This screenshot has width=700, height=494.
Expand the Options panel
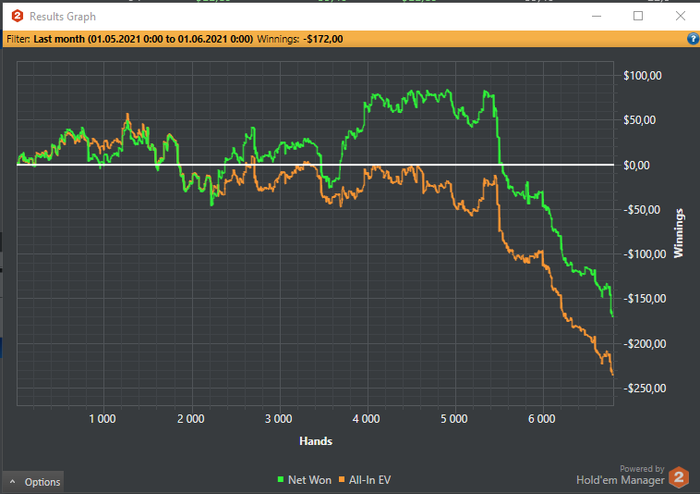33,482
